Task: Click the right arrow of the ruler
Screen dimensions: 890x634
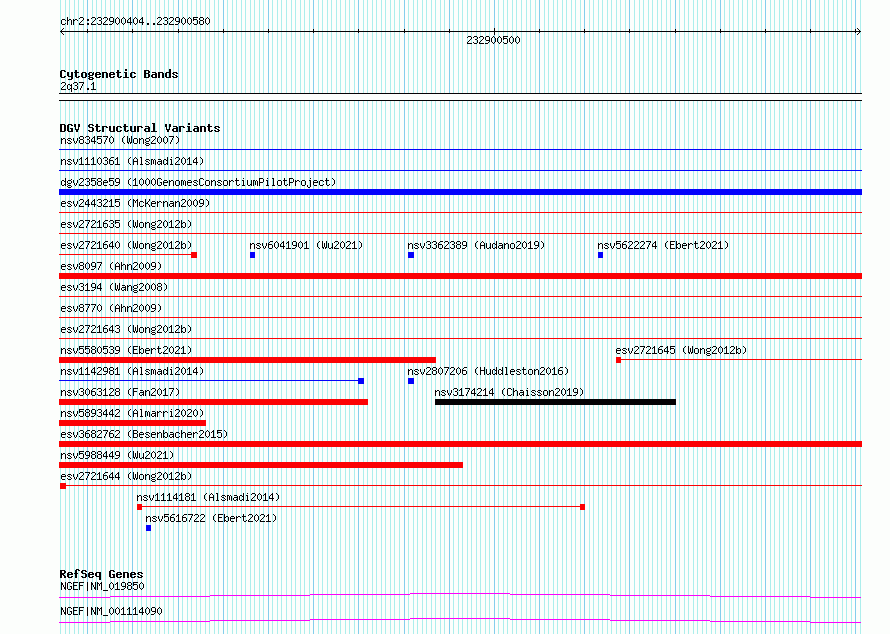Action: pos(858,32)
